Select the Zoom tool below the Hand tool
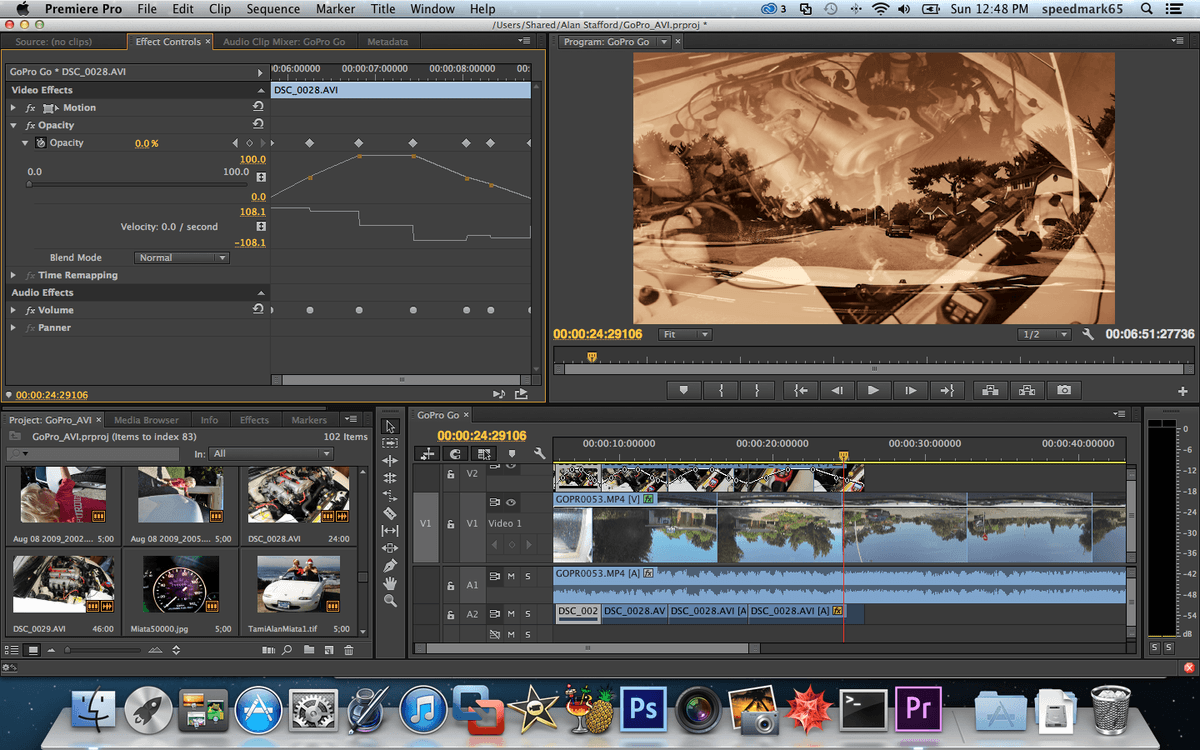Viewport: 1200px width, 750px height. click(x=390, y=597)
